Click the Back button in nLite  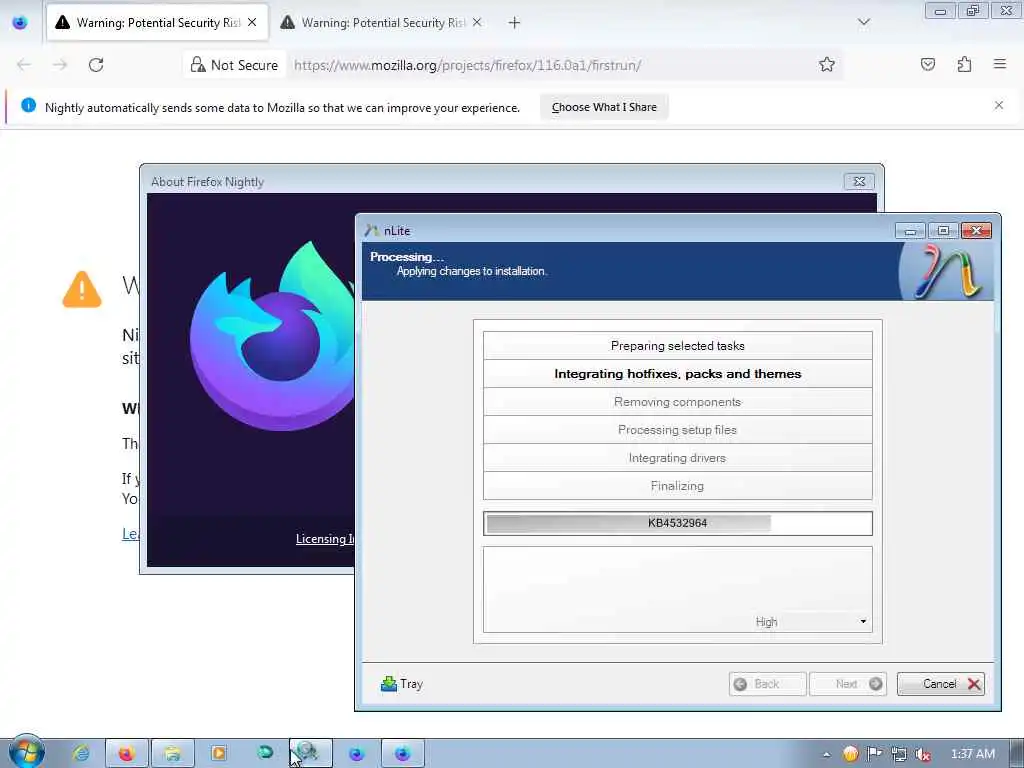(767, 684)
